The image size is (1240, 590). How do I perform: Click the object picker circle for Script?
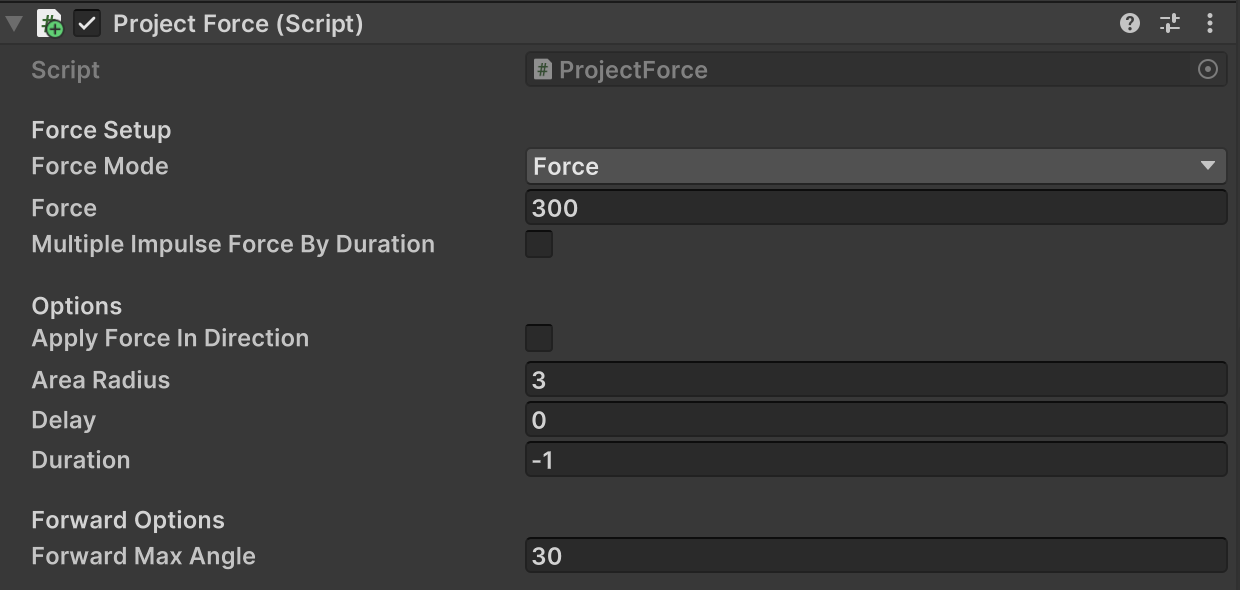pyautogui.click(x=1208, y=69)
